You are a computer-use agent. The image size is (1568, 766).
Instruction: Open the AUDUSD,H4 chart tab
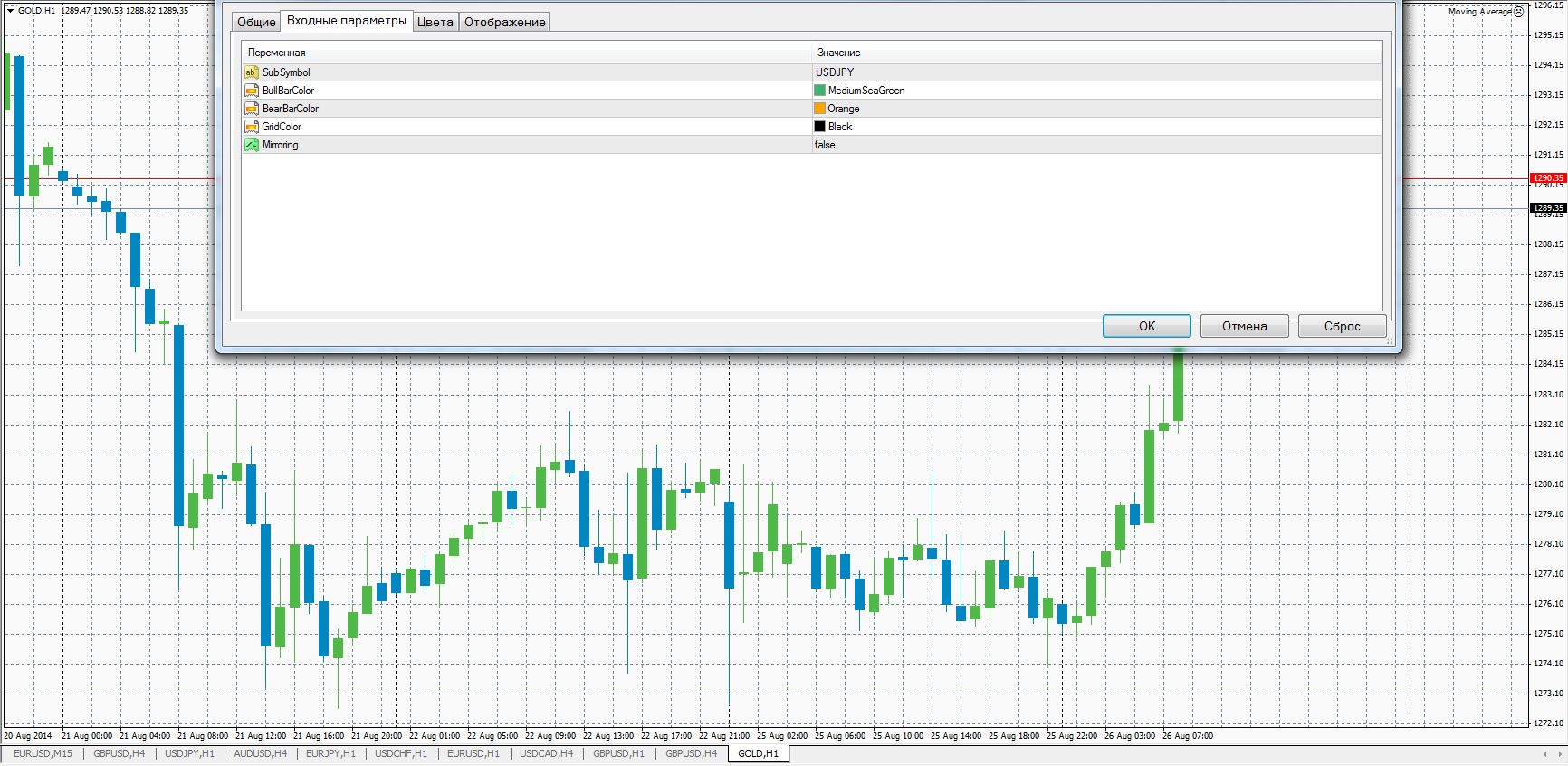point(261,753)
